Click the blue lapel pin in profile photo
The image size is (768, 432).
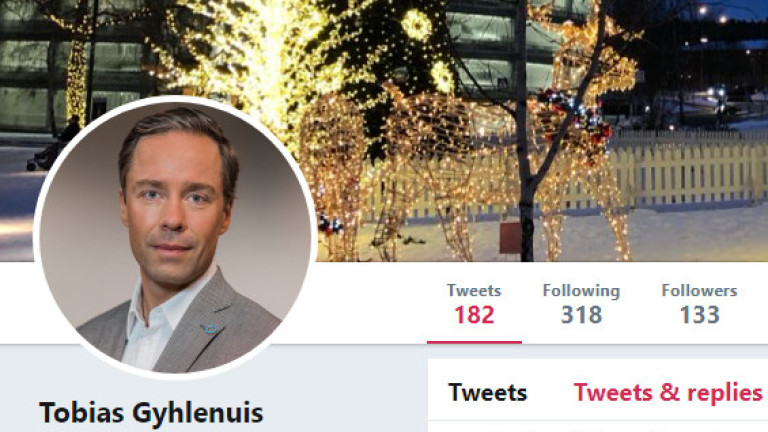point(211,329)
